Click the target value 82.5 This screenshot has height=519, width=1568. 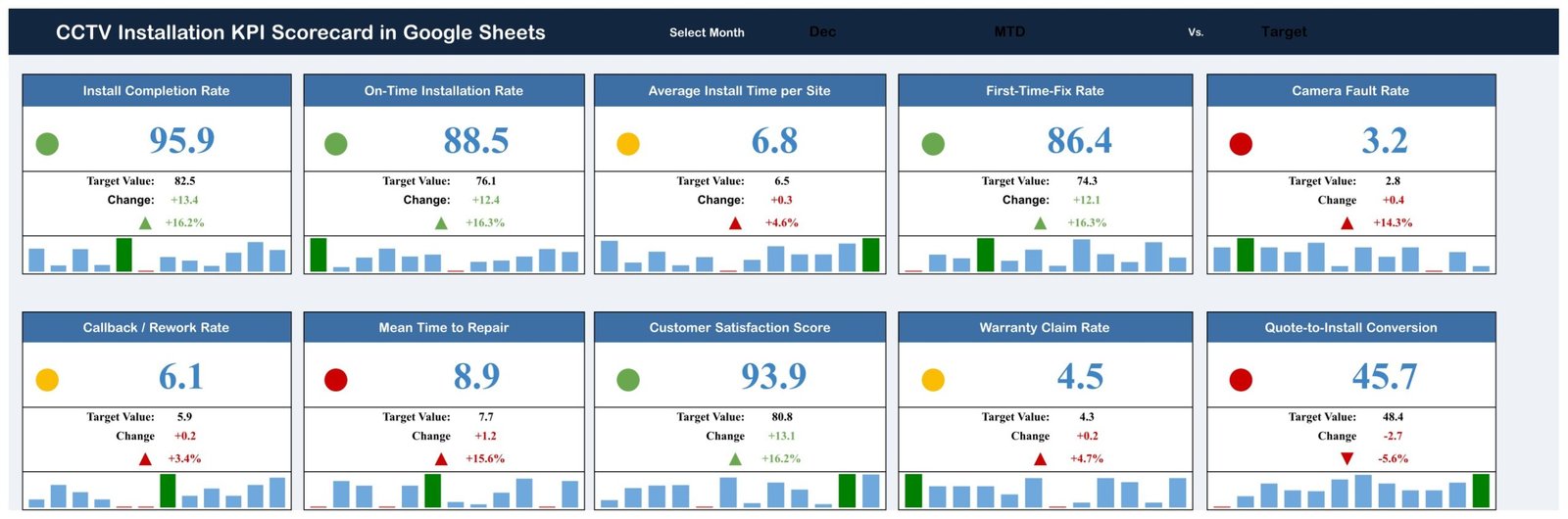coord(185,181)
